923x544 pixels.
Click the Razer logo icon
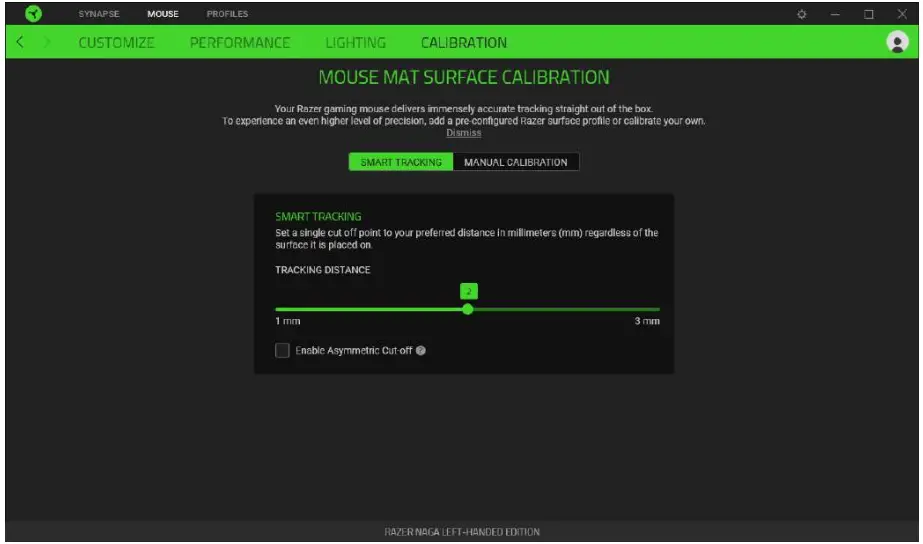point(34,14)
